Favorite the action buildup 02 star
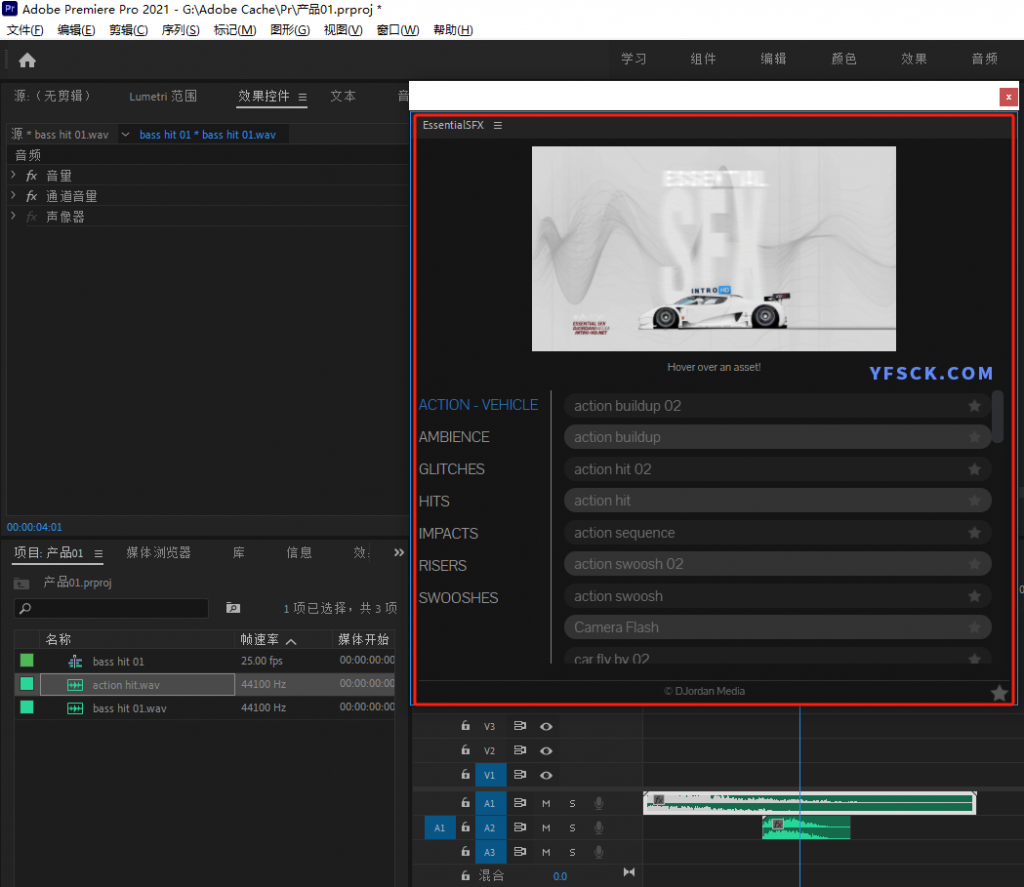The image size is (1024, 887). click(x=974, y=406)
